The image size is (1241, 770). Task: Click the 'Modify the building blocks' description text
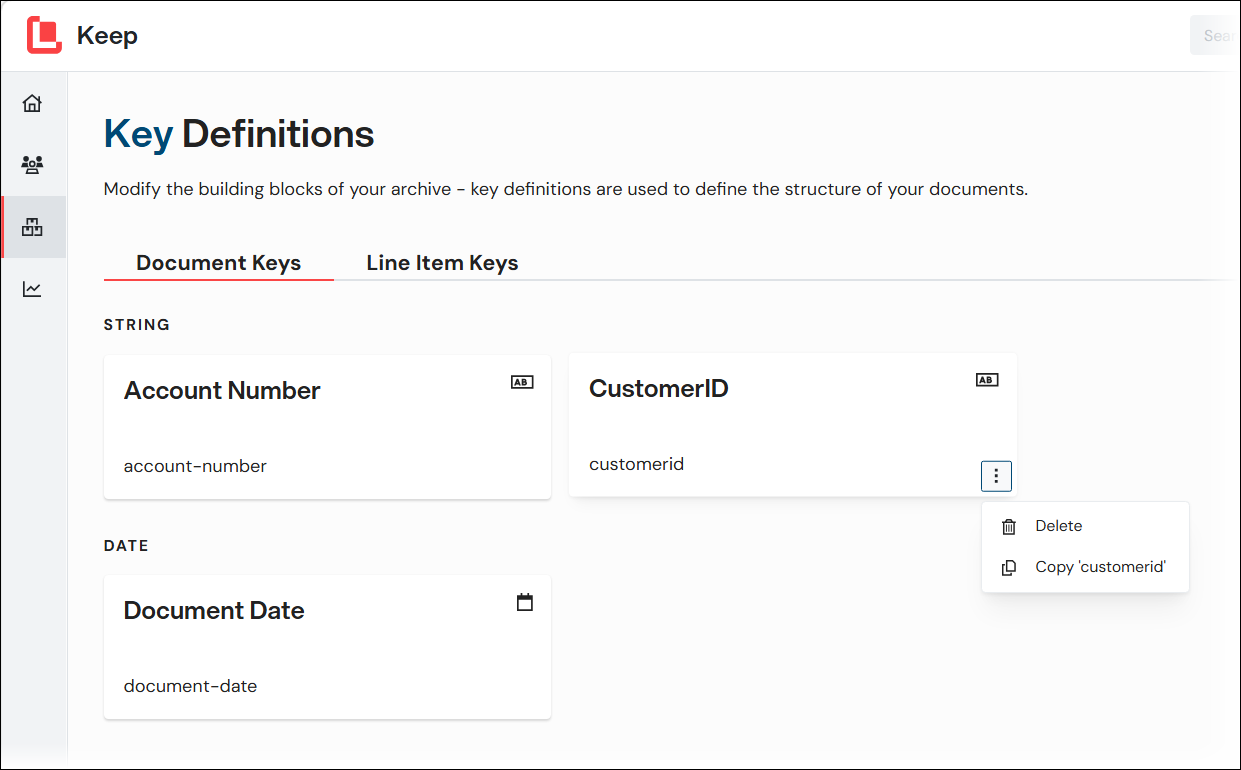coord(566,189)
